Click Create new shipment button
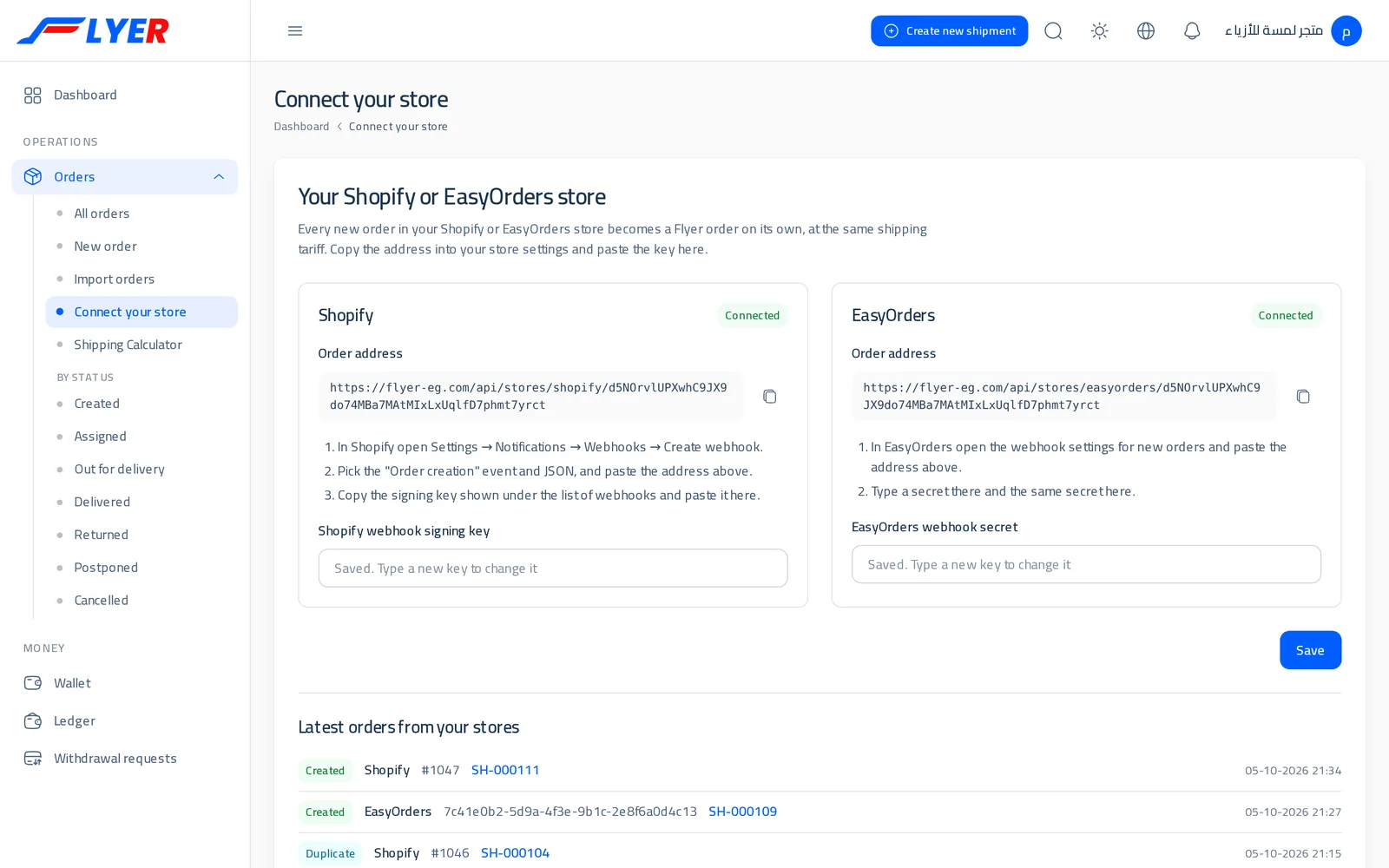 pos(949,30)
